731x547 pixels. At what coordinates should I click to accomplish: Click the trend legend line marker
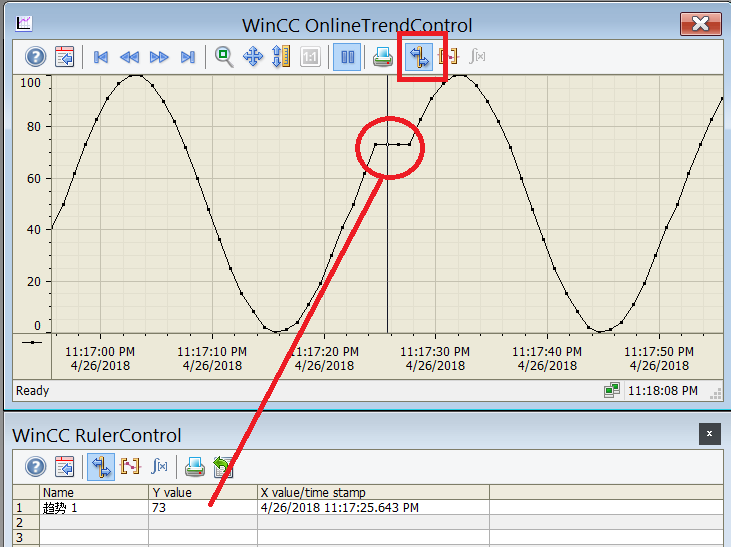[x=32, y=342]
